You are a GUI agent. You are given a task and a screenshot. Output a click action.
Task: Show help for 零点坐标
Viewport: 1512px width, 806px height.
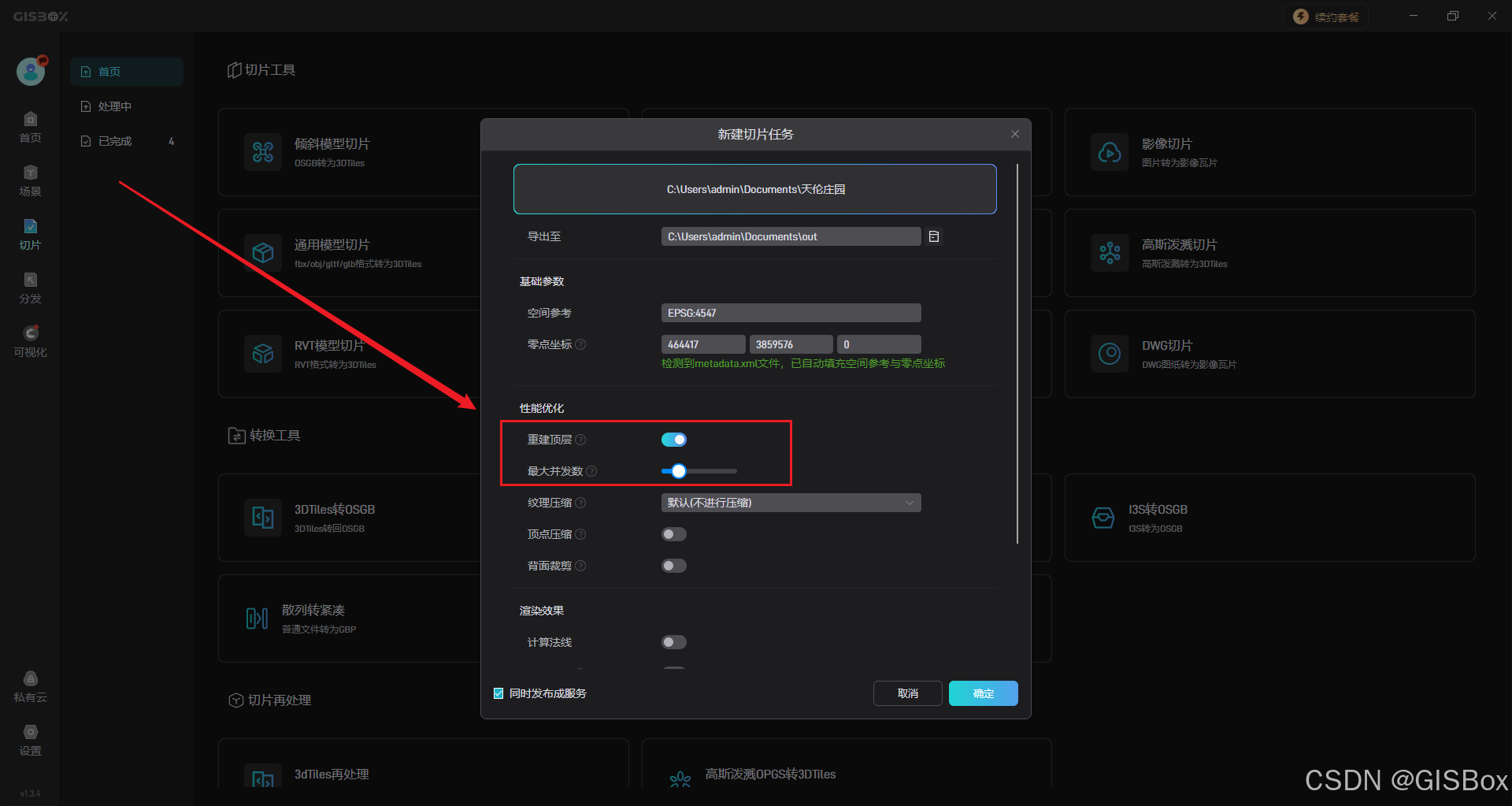[580, 344]
